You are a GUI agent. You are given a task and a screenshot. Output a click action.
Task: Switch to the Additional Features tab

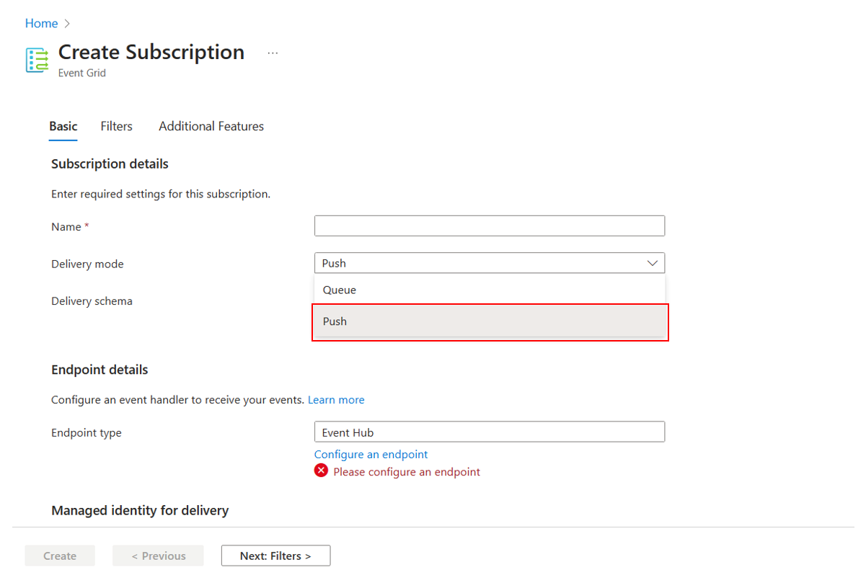pyautogui.click(x=210, y=126)
